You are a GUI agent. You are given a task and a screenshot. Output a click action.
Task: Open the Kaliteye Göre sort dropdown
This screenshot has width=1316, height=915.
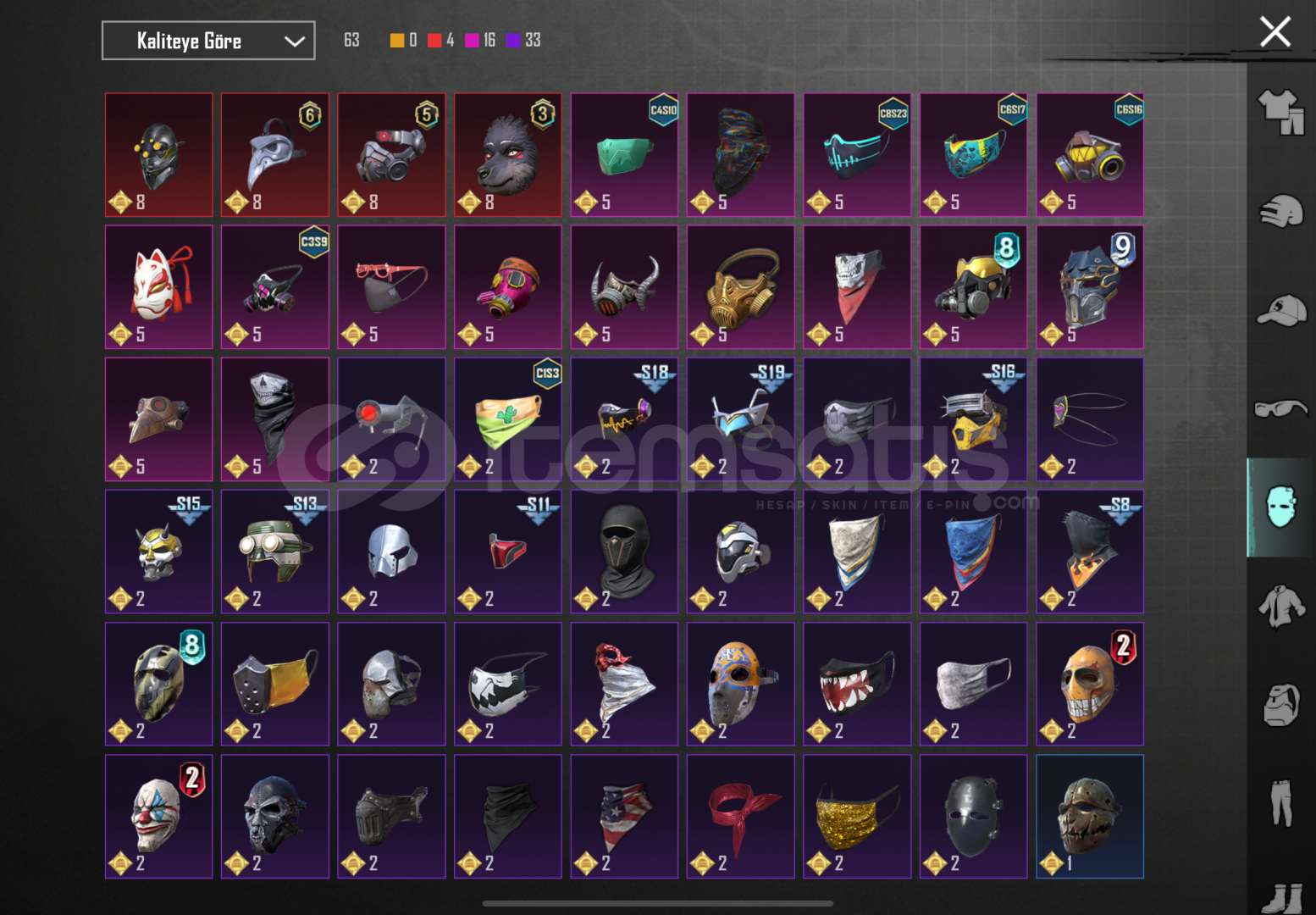click(208, 41)
